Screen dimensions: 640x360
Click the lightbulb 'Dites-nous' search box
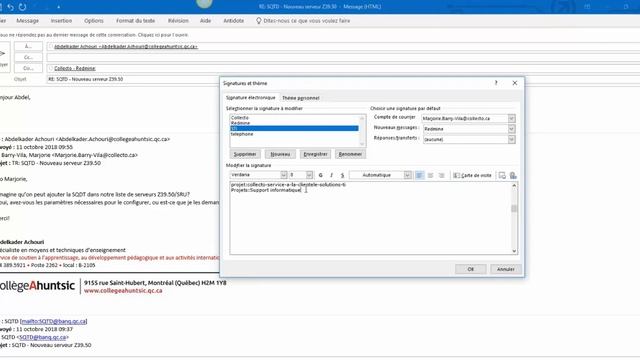[x=303, y=21]
